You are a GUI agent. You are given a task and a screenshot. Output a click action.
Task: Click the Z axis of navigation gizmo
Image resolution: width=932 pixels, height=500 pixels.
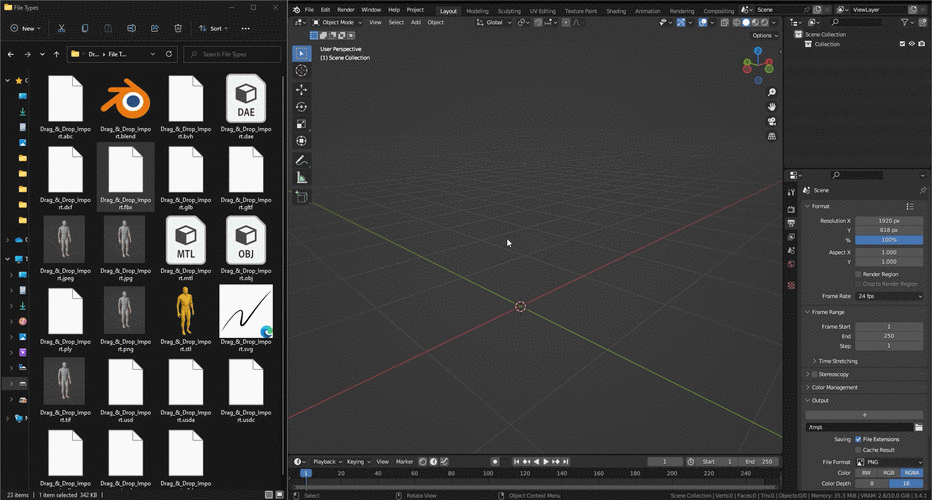758,51
